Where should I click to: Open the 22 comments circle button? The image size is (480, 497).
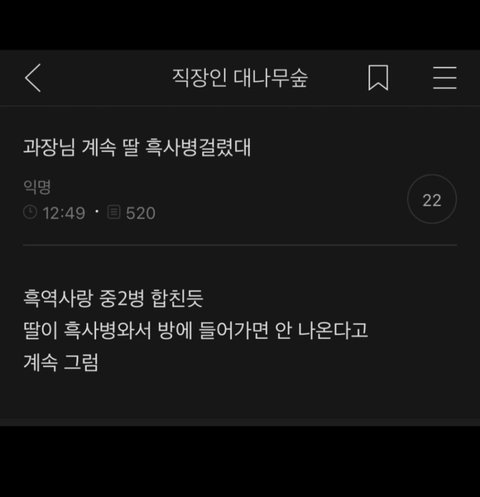click(432, 199)
